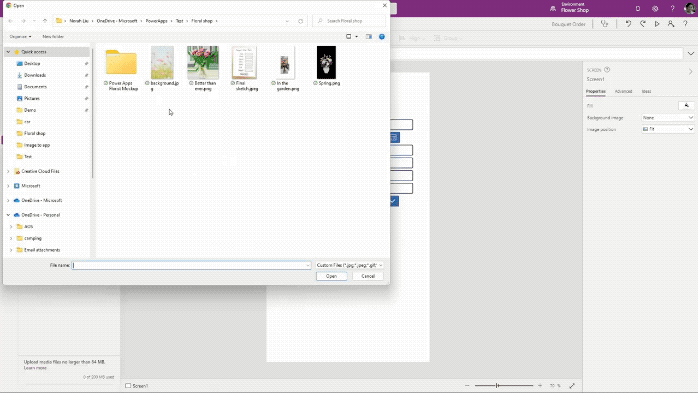Screen dimensions: 698x393
Task: Switch to the Advanced tab
Action: pyautogui.click(x=623, y=91)
